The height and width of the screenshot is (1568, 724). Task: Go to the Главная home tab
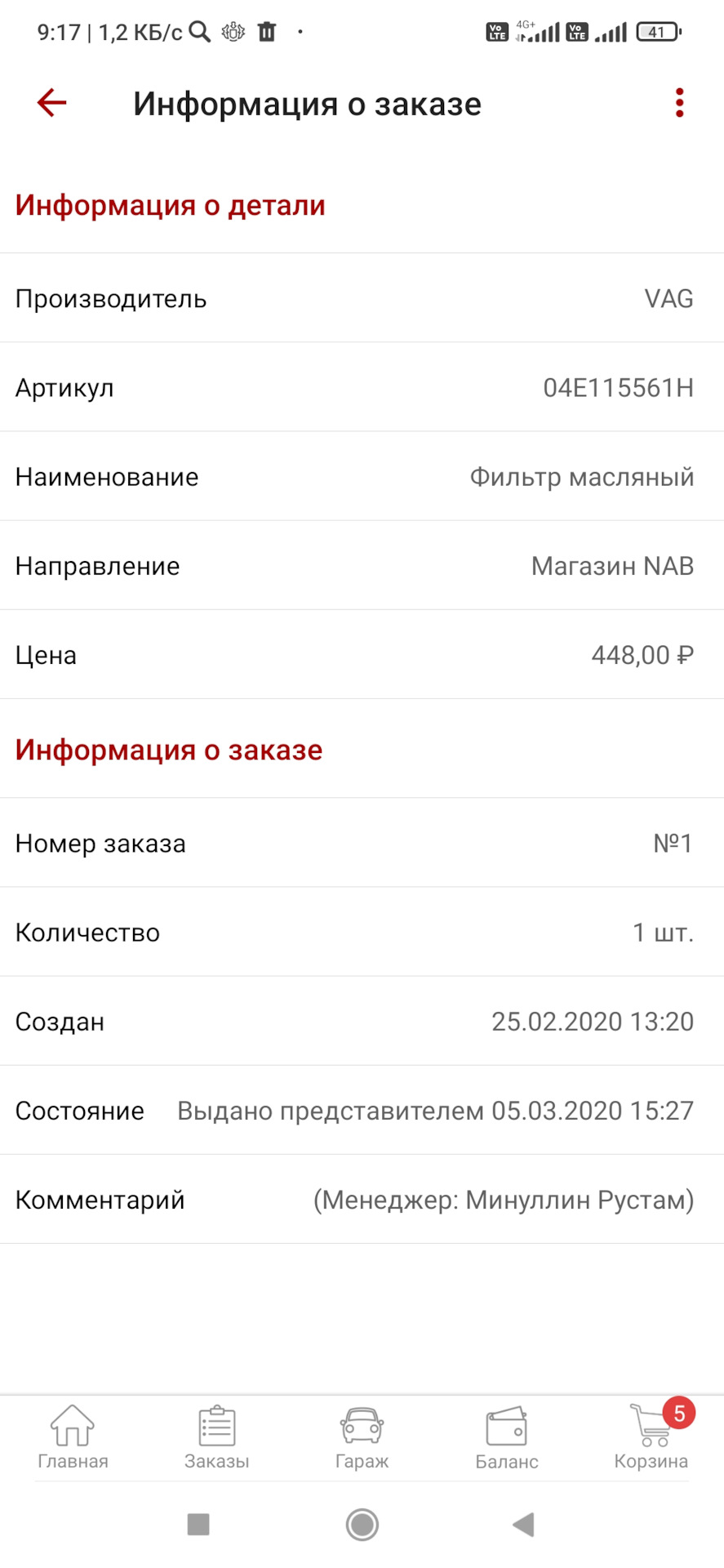(73, 1438)
